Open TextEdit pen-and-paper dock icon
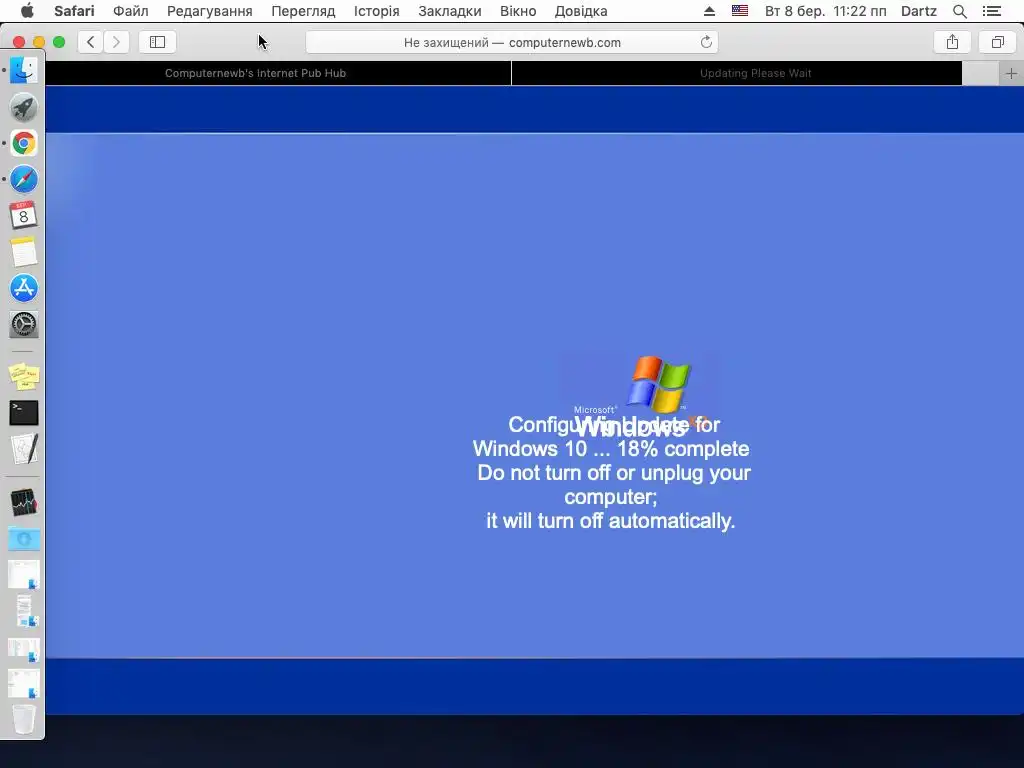Viewport: 1024px width, 768px height. pos(24,449)
